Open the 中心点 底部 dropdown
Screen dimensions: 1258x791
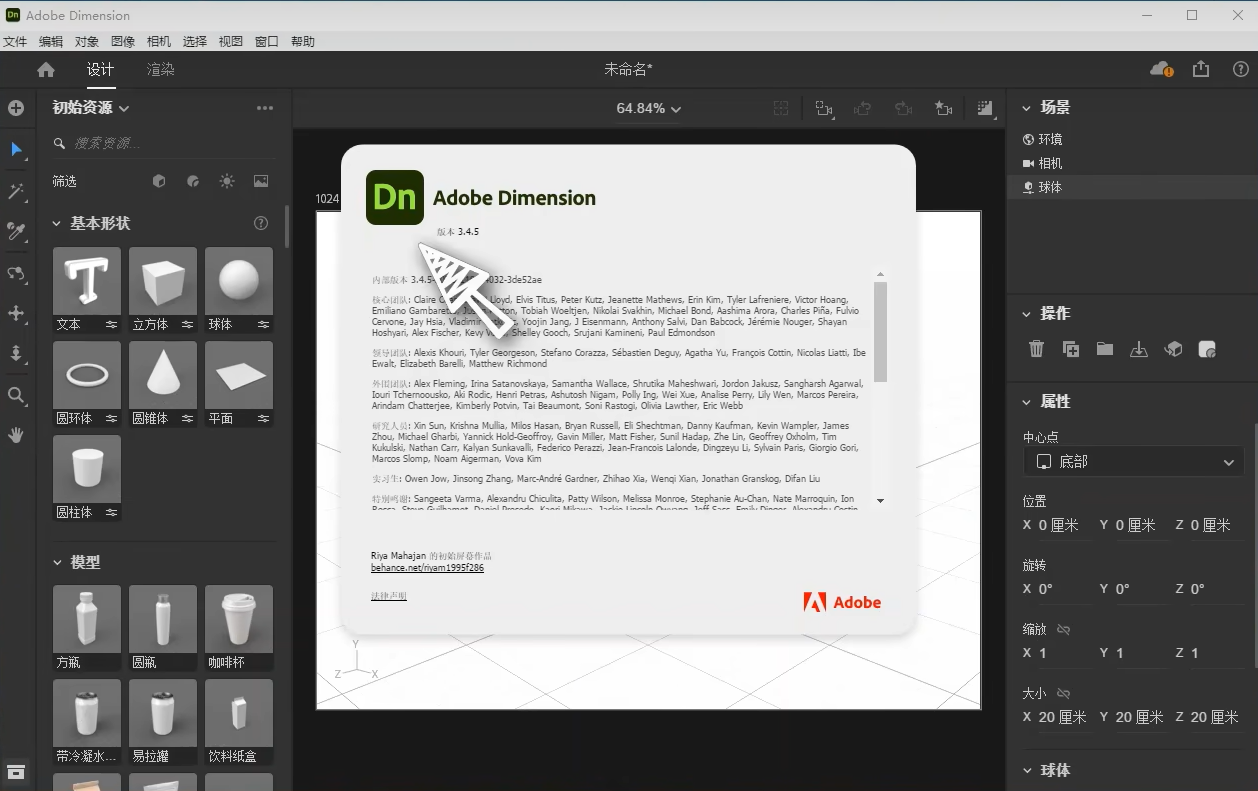(1132, 462)
